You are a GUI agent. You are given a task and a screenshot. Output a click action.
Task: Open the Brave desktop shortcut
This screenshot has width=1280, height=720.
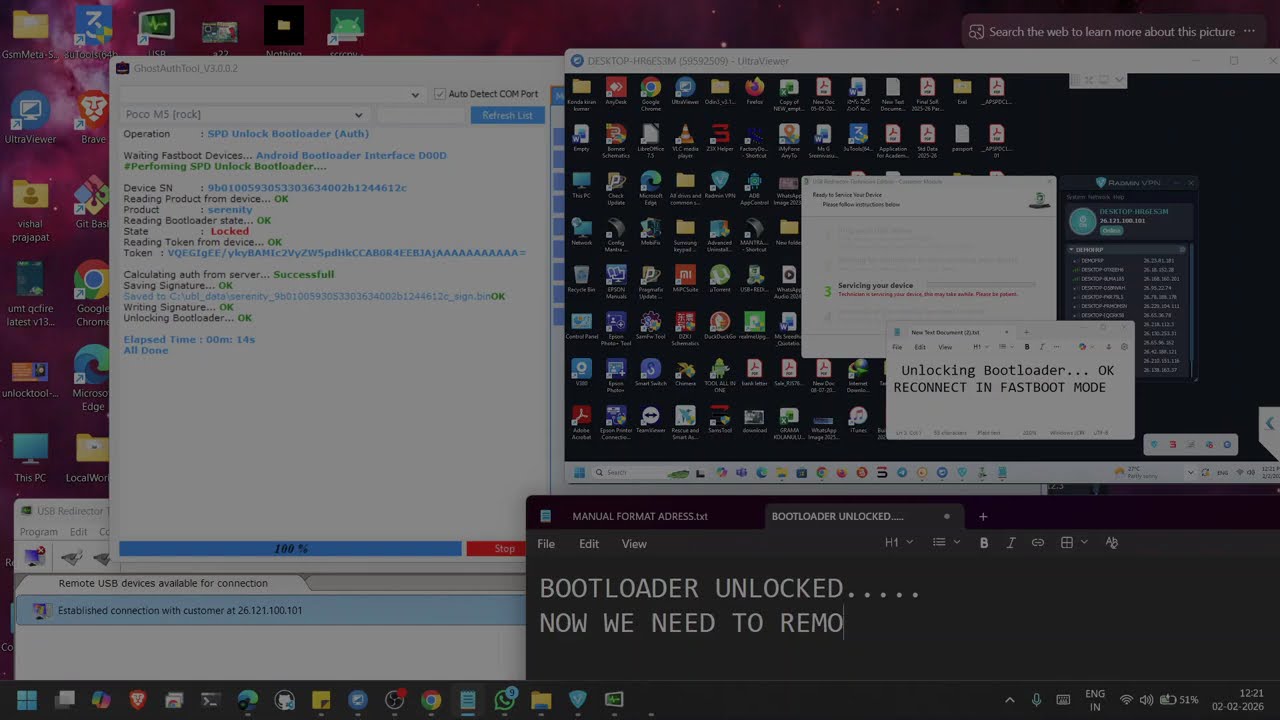pyautogui.click(x=93, y=119)
